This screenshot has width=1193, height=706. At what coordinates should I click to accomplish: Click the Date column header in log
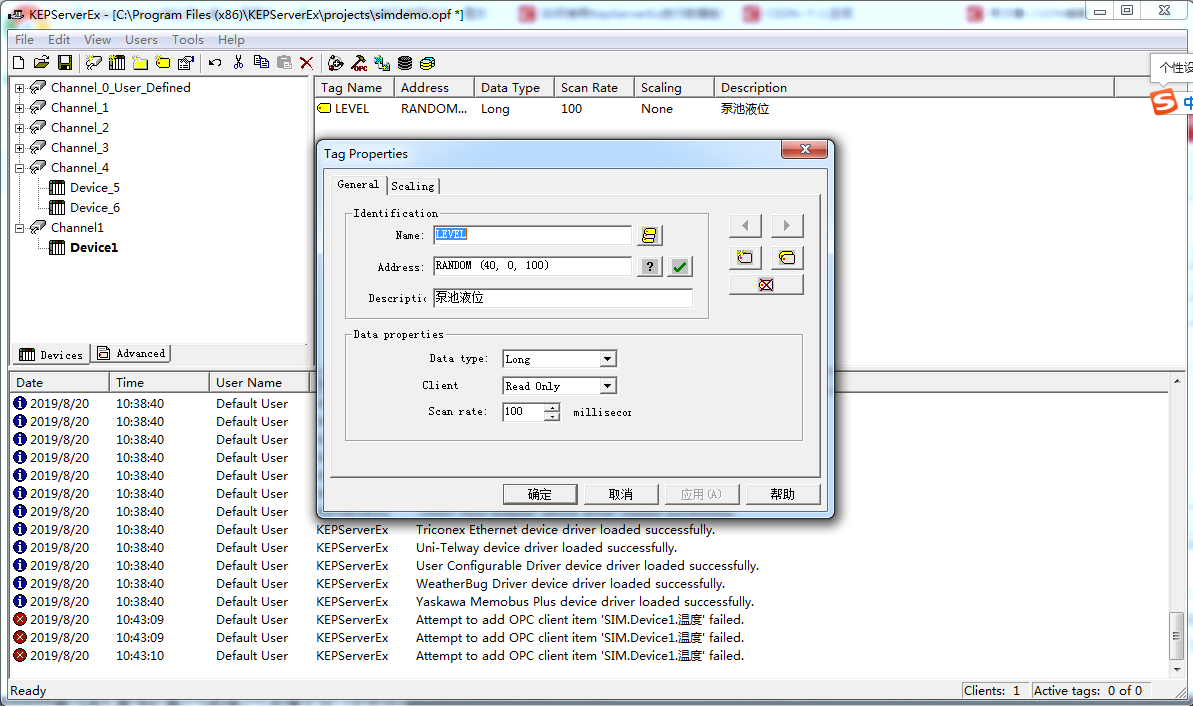pos(59,383)
